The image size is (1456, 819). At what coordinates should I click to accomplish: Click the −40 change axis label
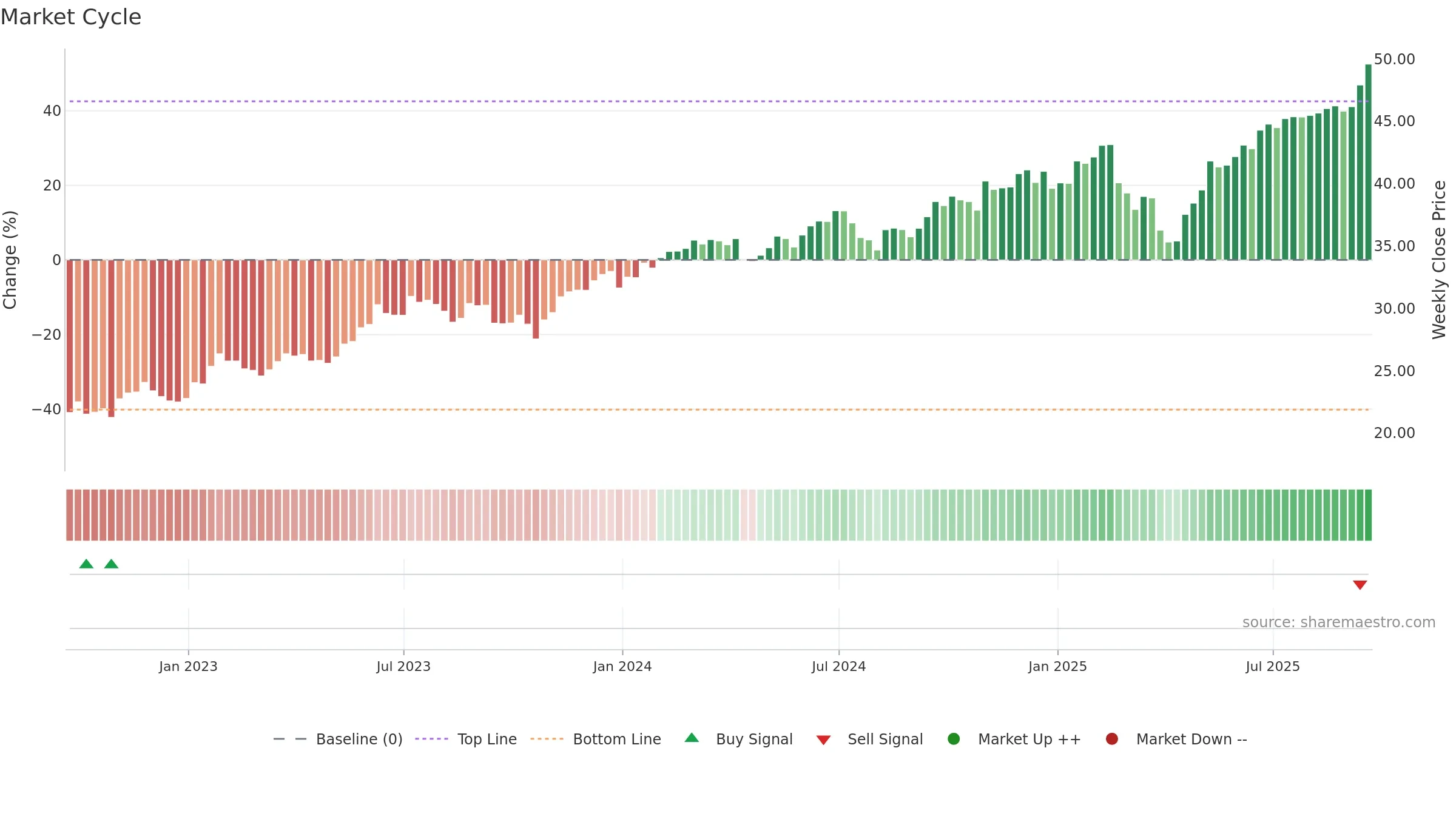46,409
